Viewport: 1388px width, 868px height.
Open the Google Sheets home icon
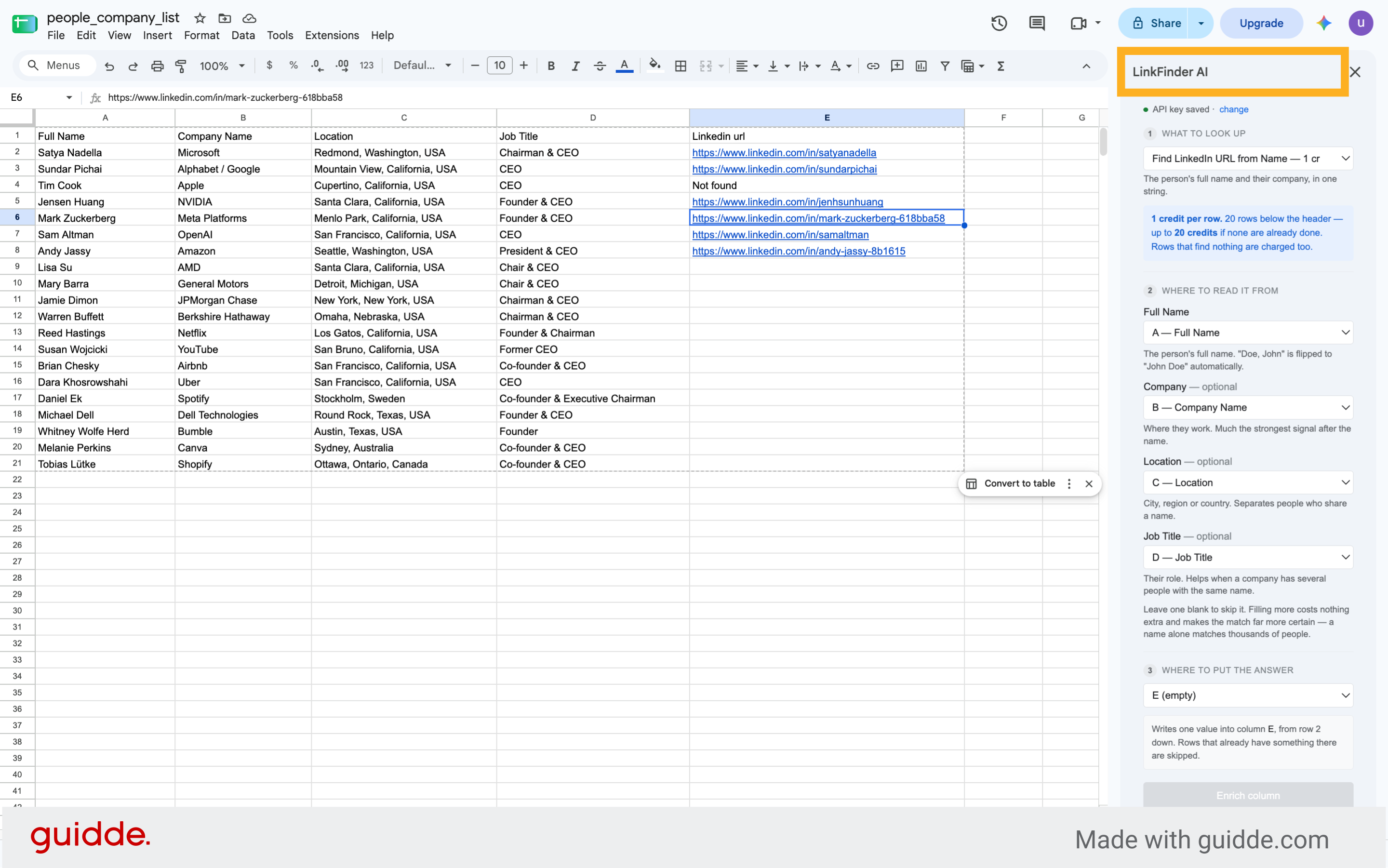[x=25, y=24]
